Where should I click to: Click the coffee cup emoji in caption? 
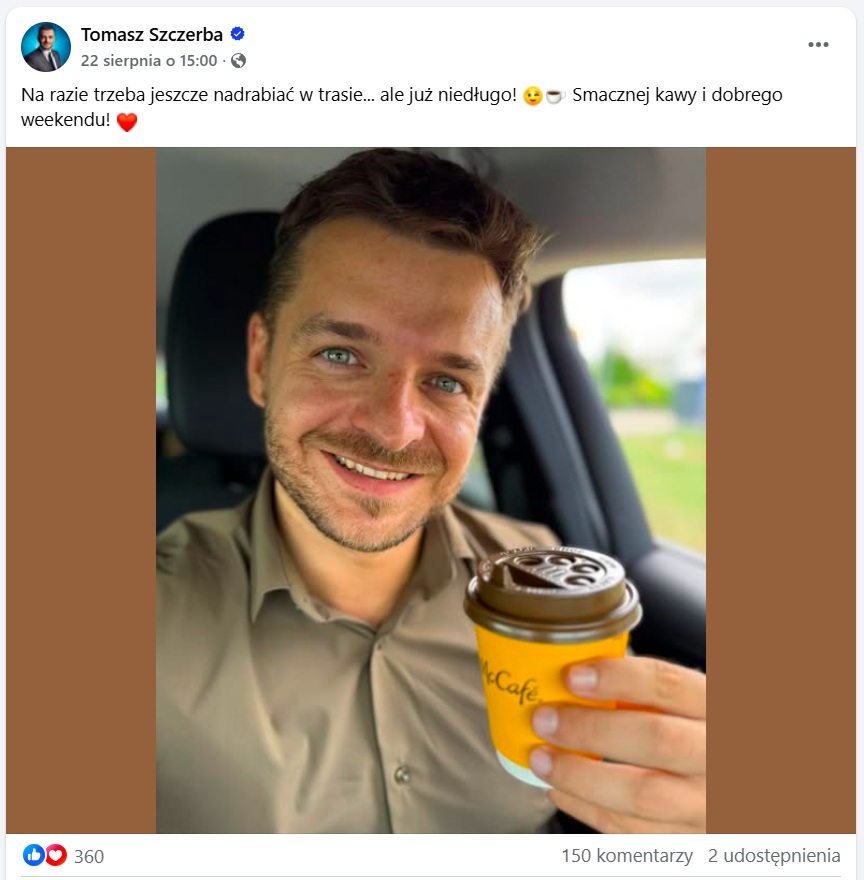point(555,96)
